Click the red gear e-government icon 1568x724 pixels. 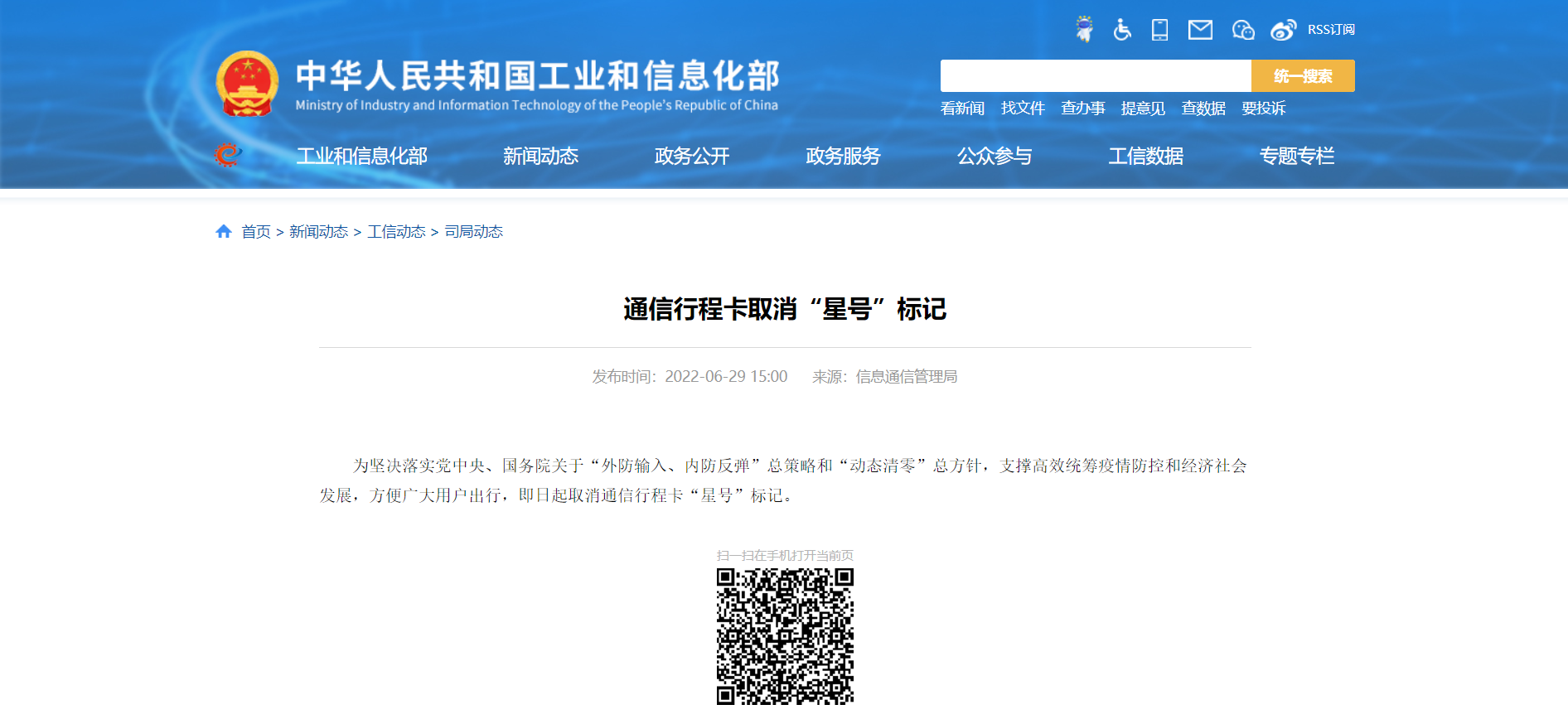tap(227, 155)
